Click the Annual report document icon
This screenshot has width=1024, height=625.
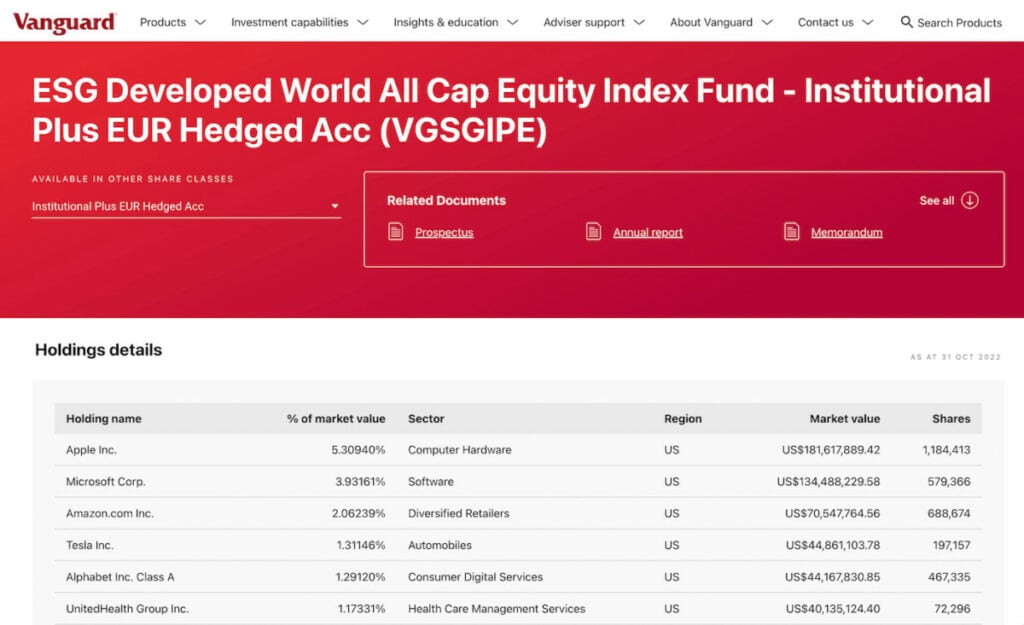[593, 231]
